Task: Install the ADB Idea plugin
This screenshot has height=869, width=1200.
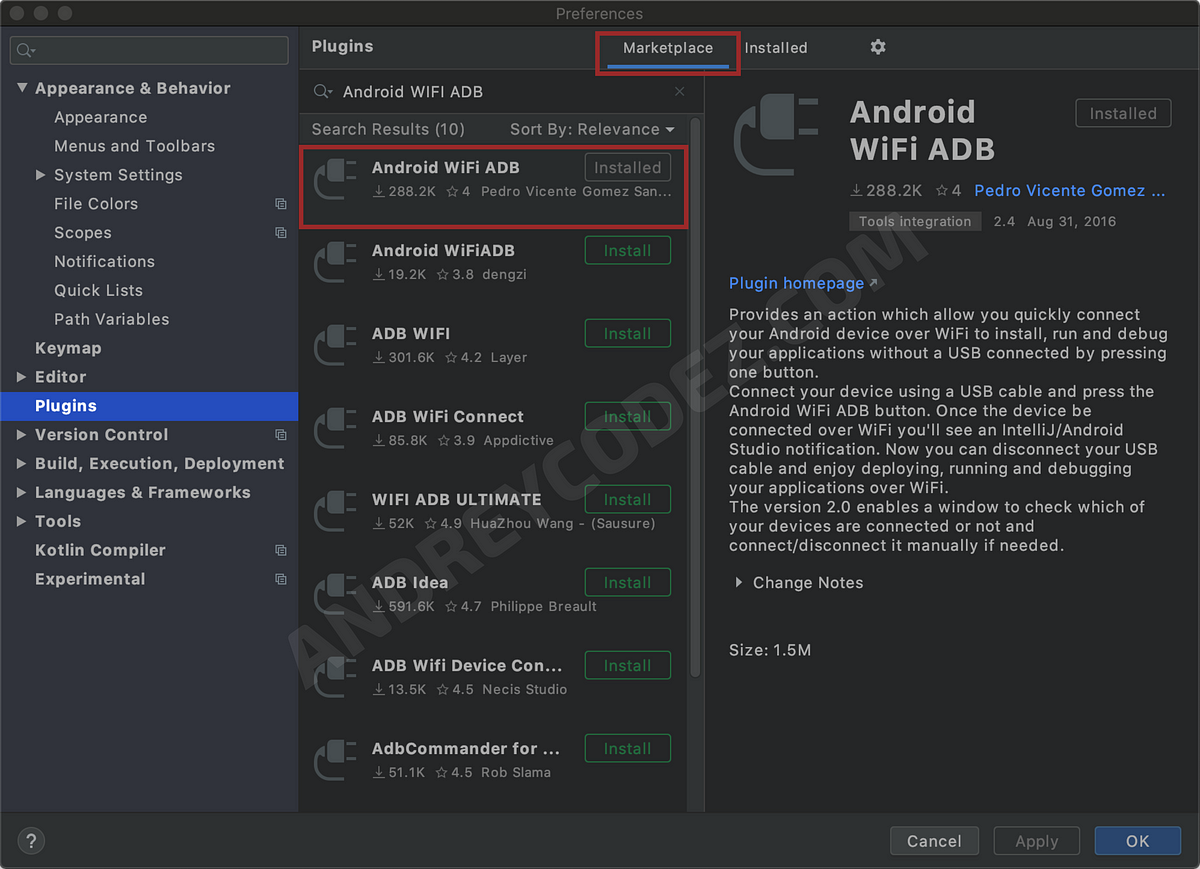Action: (x=627, y=583)
